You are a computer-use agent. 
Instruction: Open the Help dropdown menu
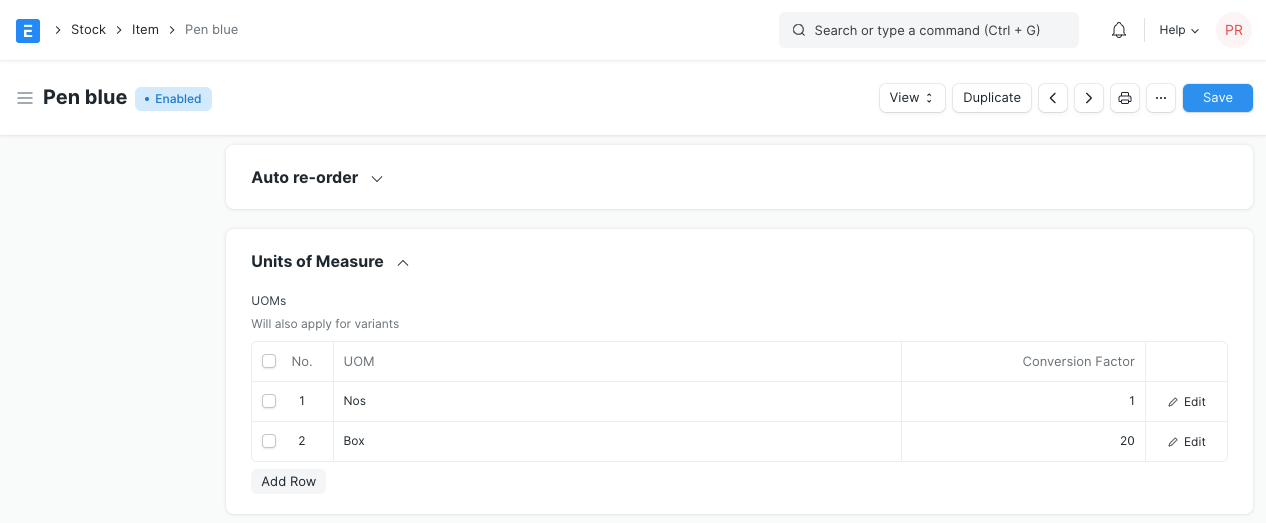click(x=1179, y=30)
